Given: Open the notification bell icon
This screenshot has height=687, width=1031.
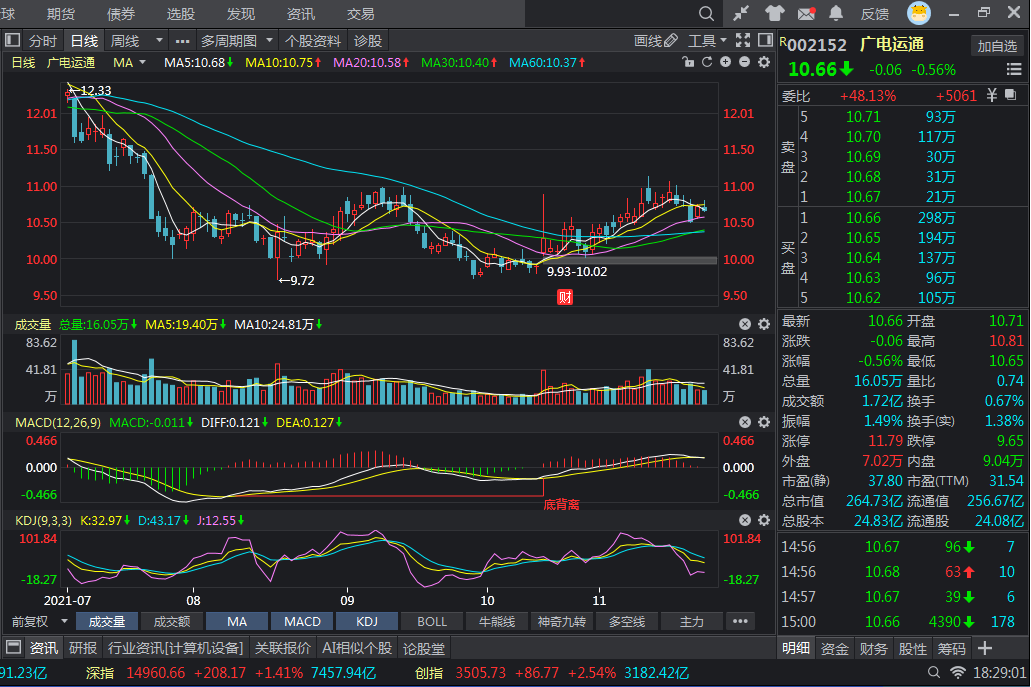Looking at the screenshot, I should click(x=837, y=14).
